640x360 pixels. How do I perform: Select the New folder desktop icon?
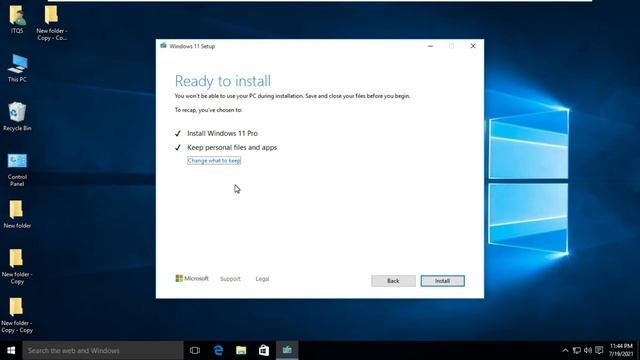click(17, 214)
